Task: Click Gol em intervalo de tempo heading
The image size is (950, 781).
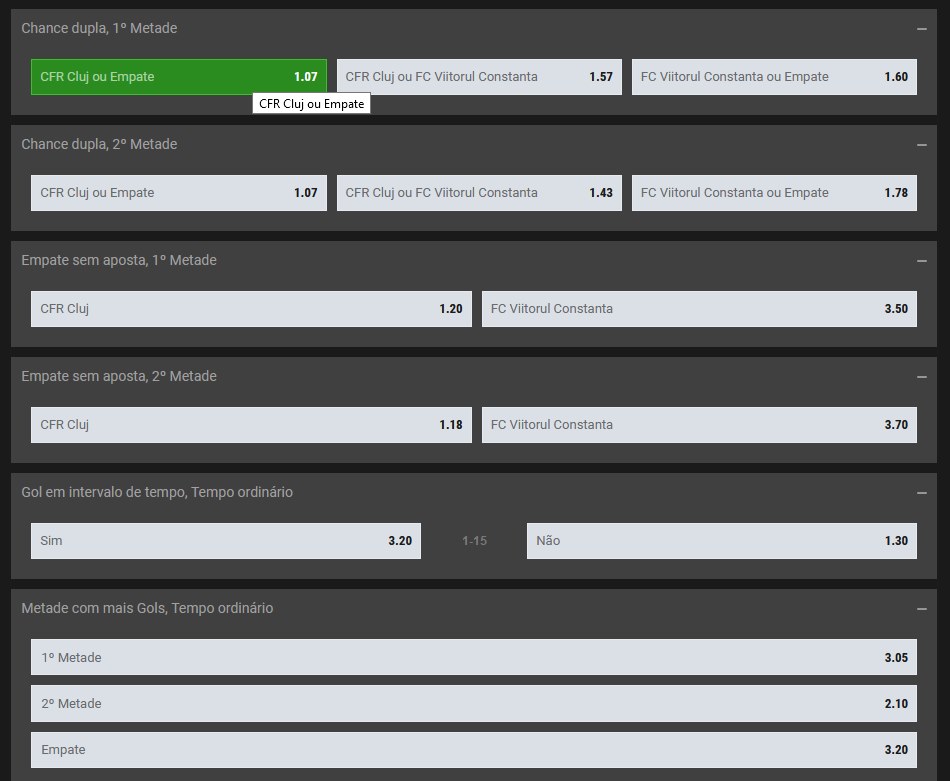Action: click(x=157, y=492)
